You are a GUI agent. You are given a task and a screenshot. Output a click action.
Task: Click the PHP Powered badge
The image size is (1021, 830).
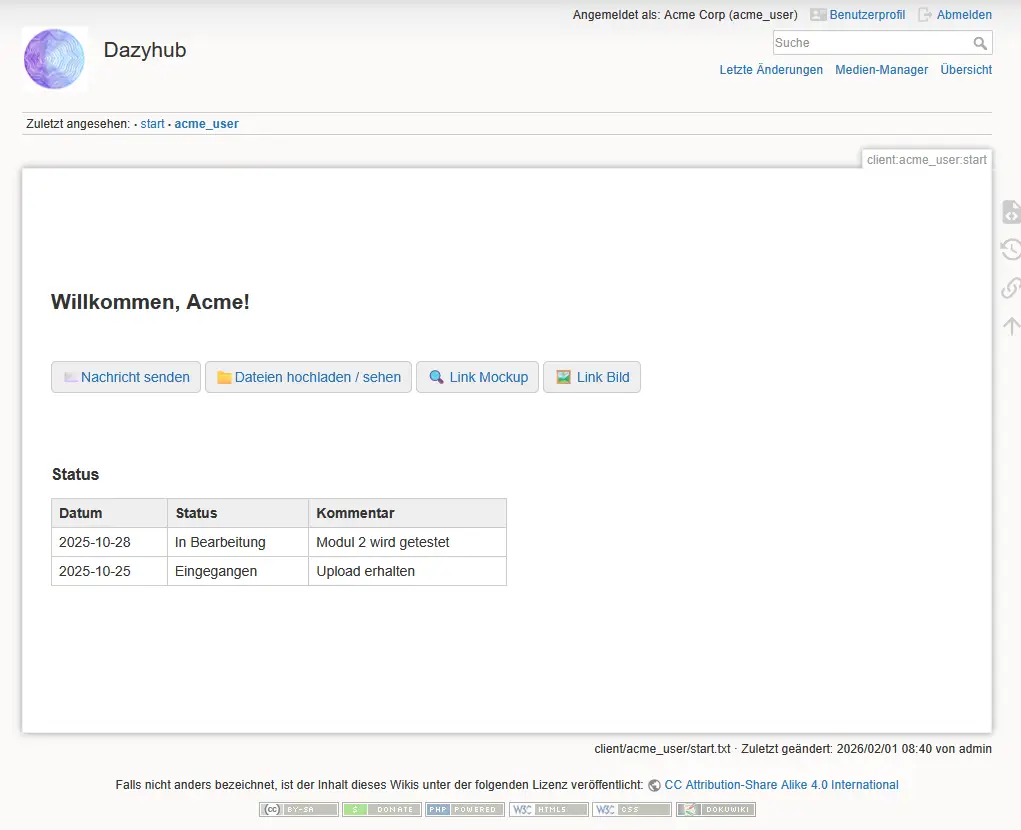[465, 809]
